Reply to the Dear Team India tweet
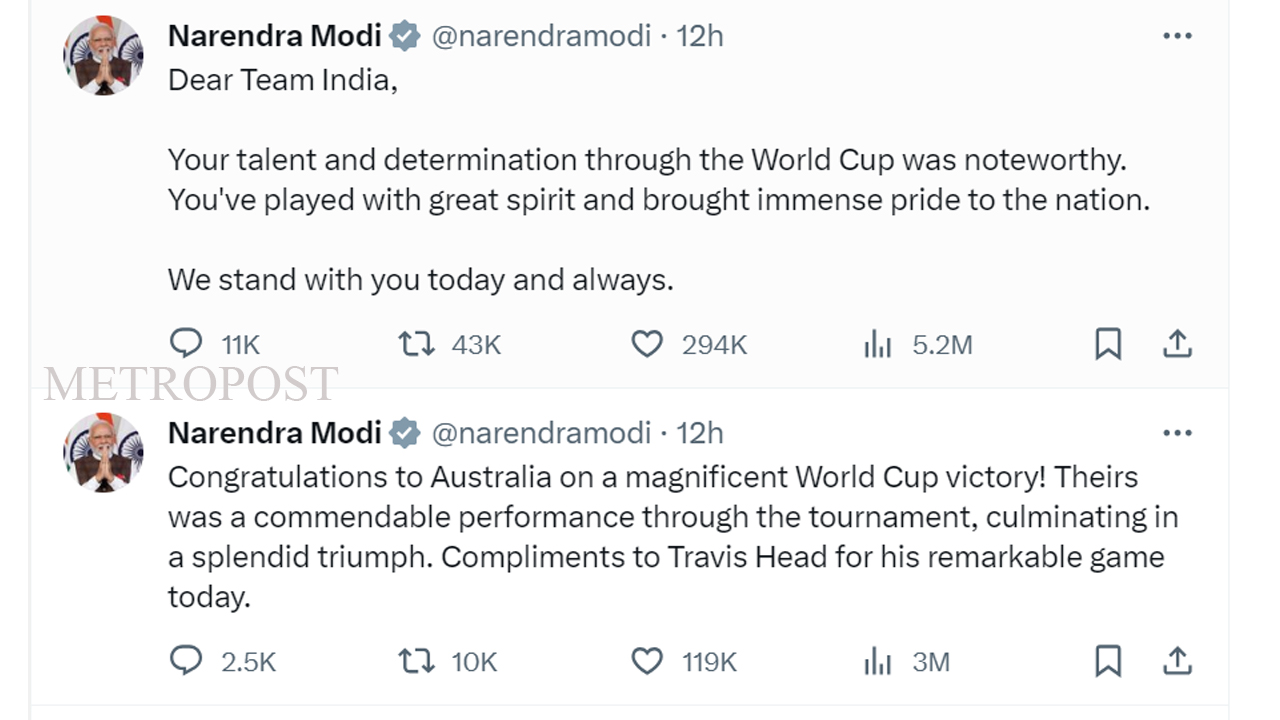Viewport: 1280px width, 720px height. pyautogui.click(x=186, y=344)
